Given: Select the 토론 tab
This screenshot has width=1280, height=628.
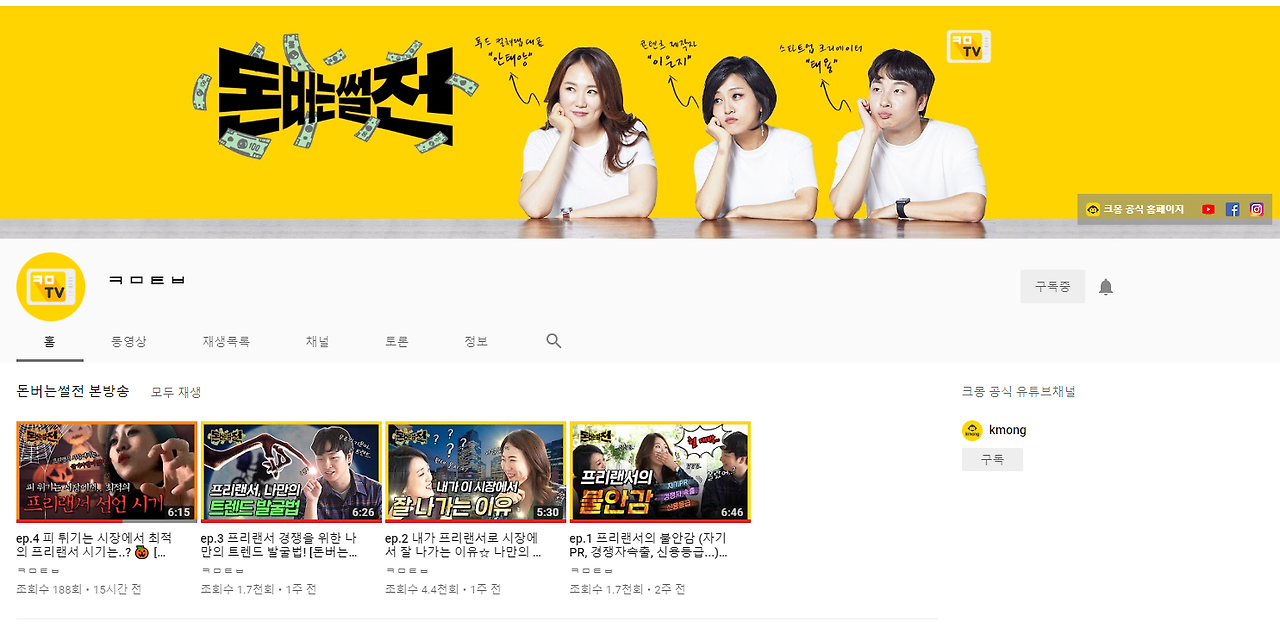Looking at the screenshot, I should point(397,340).
